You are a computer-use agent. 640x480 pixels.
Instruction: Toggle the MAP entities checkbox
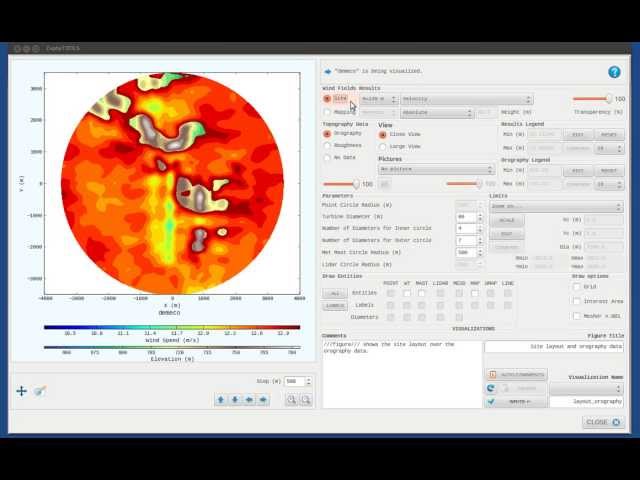474,293
